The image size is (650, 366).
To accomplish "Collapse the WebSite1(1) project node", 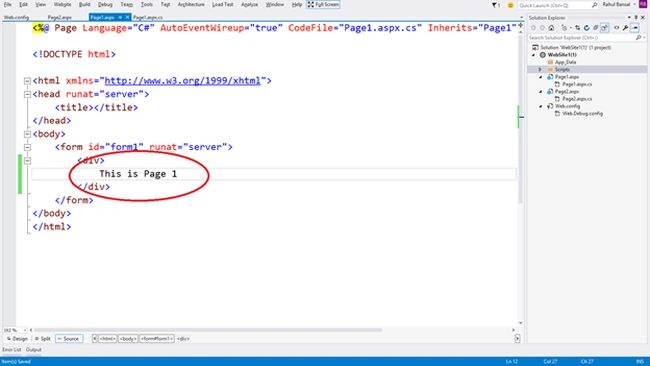I will coord(534,55).
